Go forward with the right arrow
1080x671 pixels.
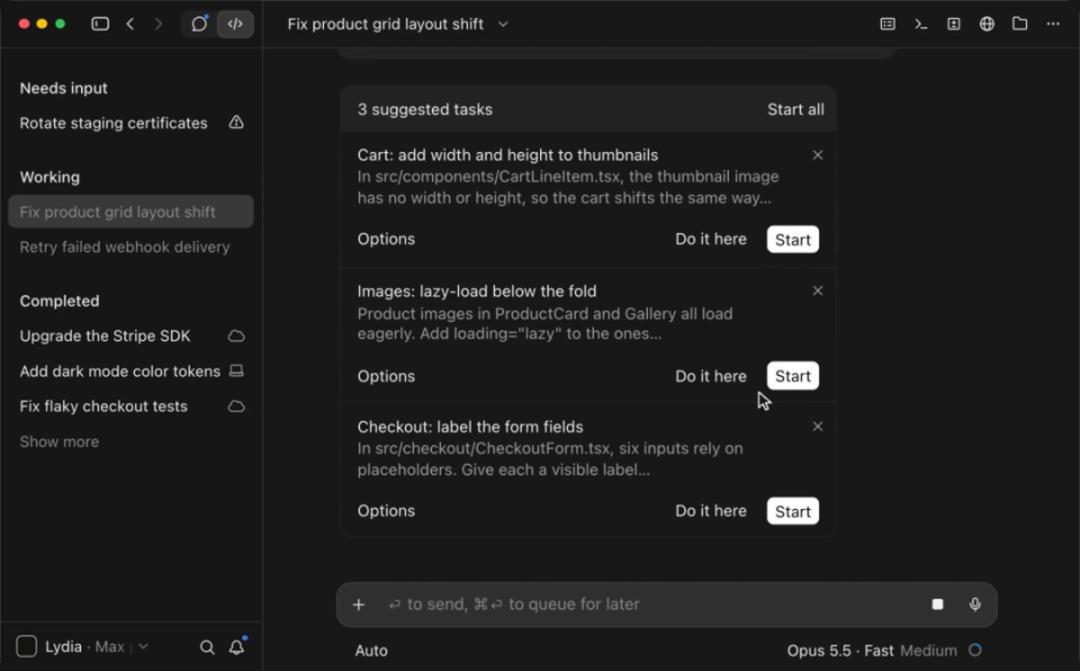coord(158,24)
